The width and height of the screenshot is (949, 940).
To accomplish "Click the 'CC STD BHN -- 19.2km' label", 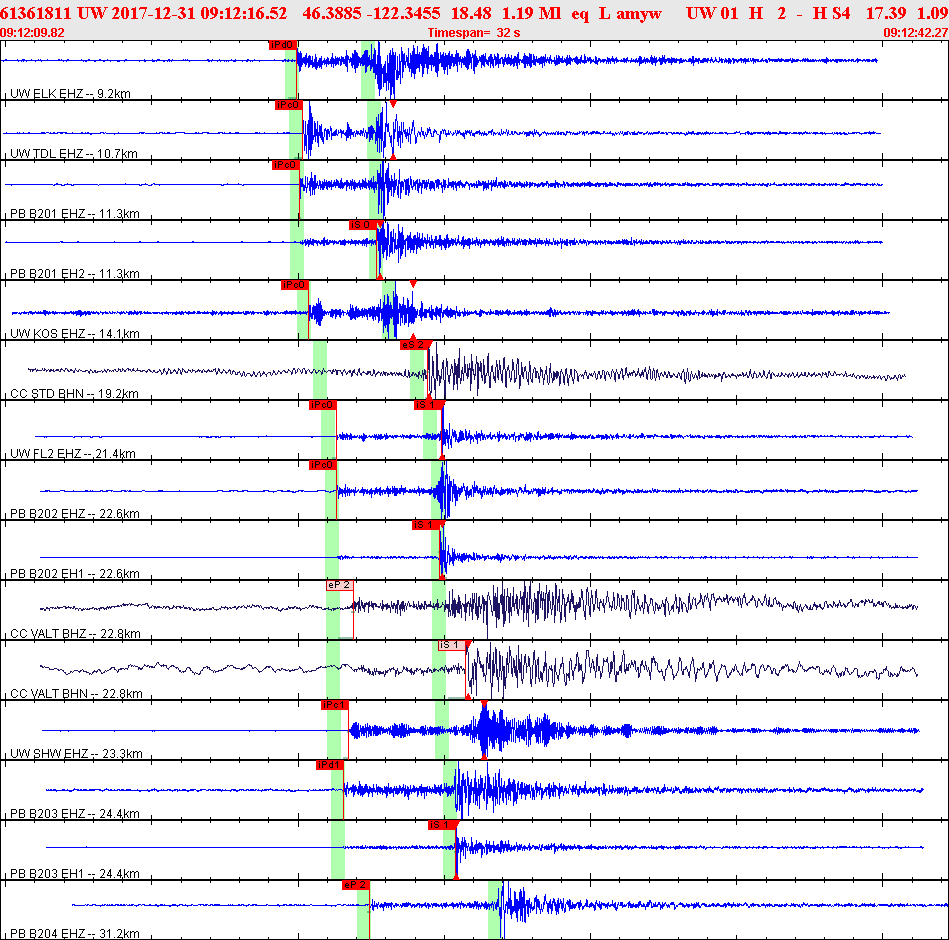I will (74, 393).
